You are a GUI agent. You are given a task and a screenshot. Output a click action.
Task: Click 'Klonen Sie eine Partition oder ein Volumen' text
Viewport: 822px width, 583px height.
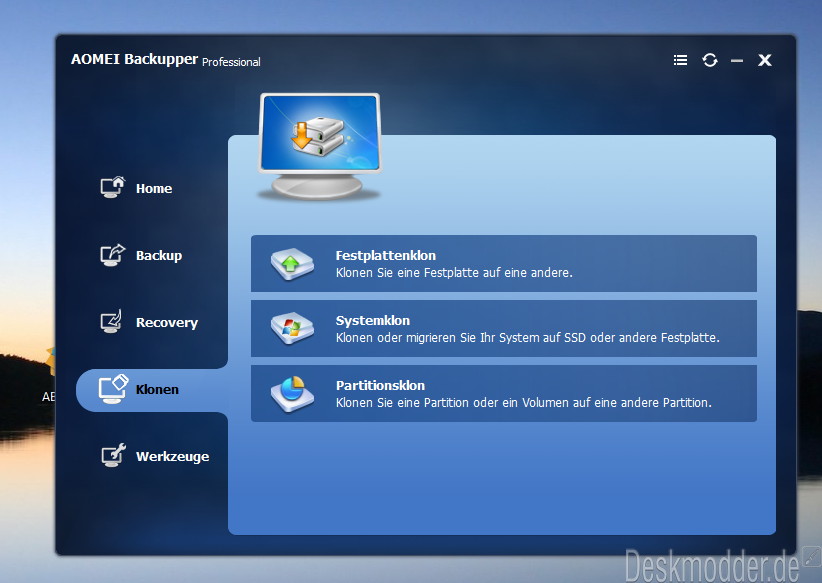[523, 403]
